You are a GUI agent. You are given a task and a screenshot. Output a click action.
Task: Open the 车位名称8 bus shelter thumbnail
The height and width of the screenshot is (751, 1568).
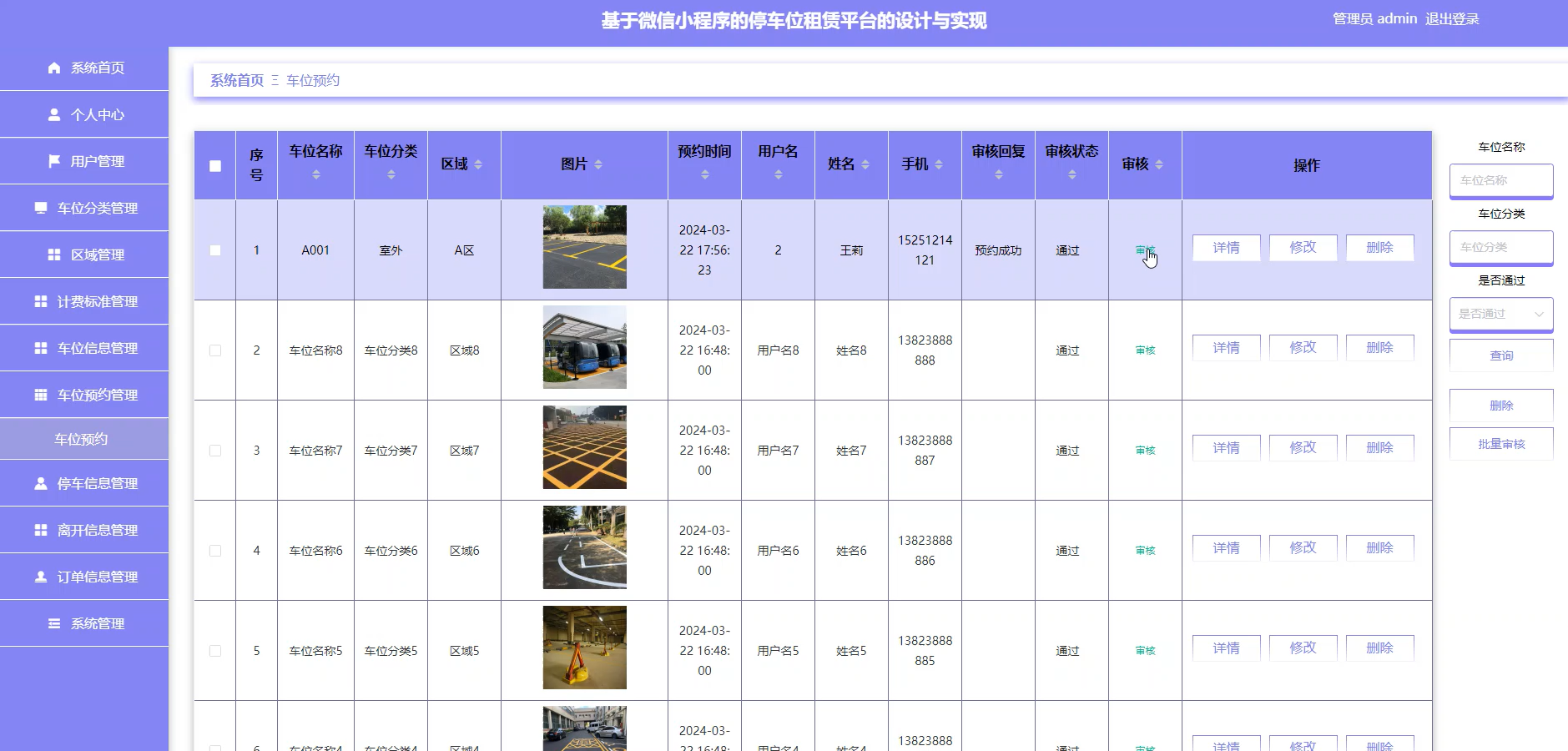(584, 347)
